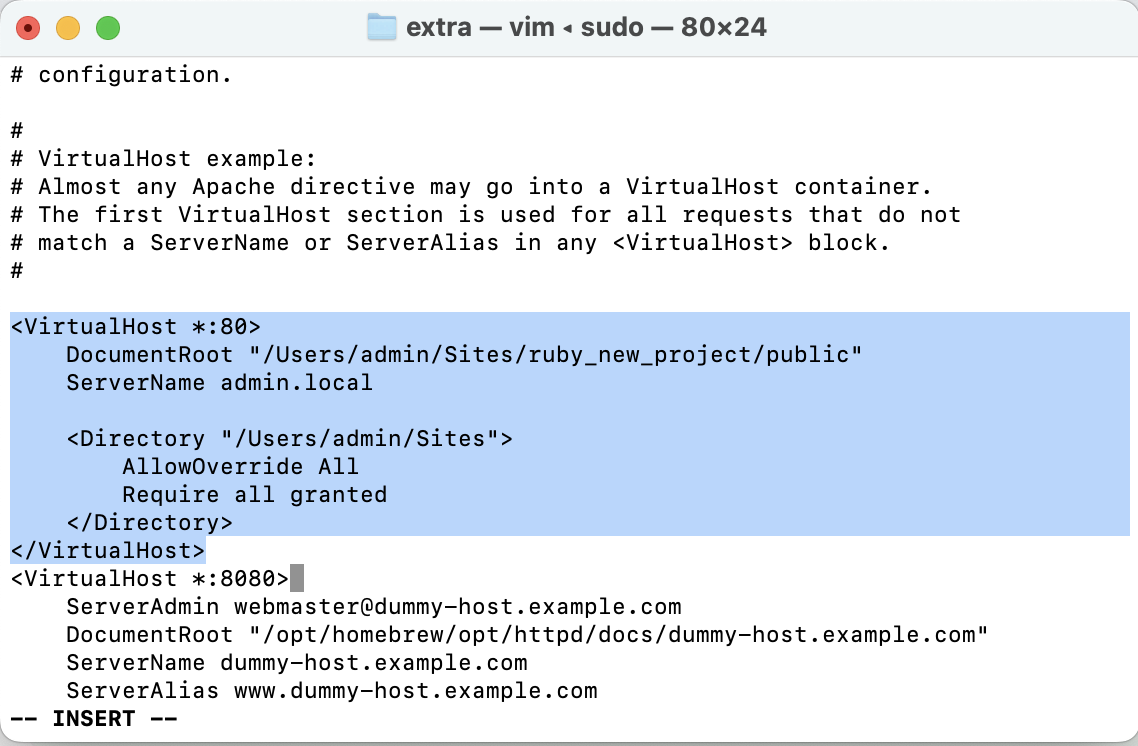Click on "AllowOverride All" directive
The image size is (1138, 746).
[x=240, y=467]
